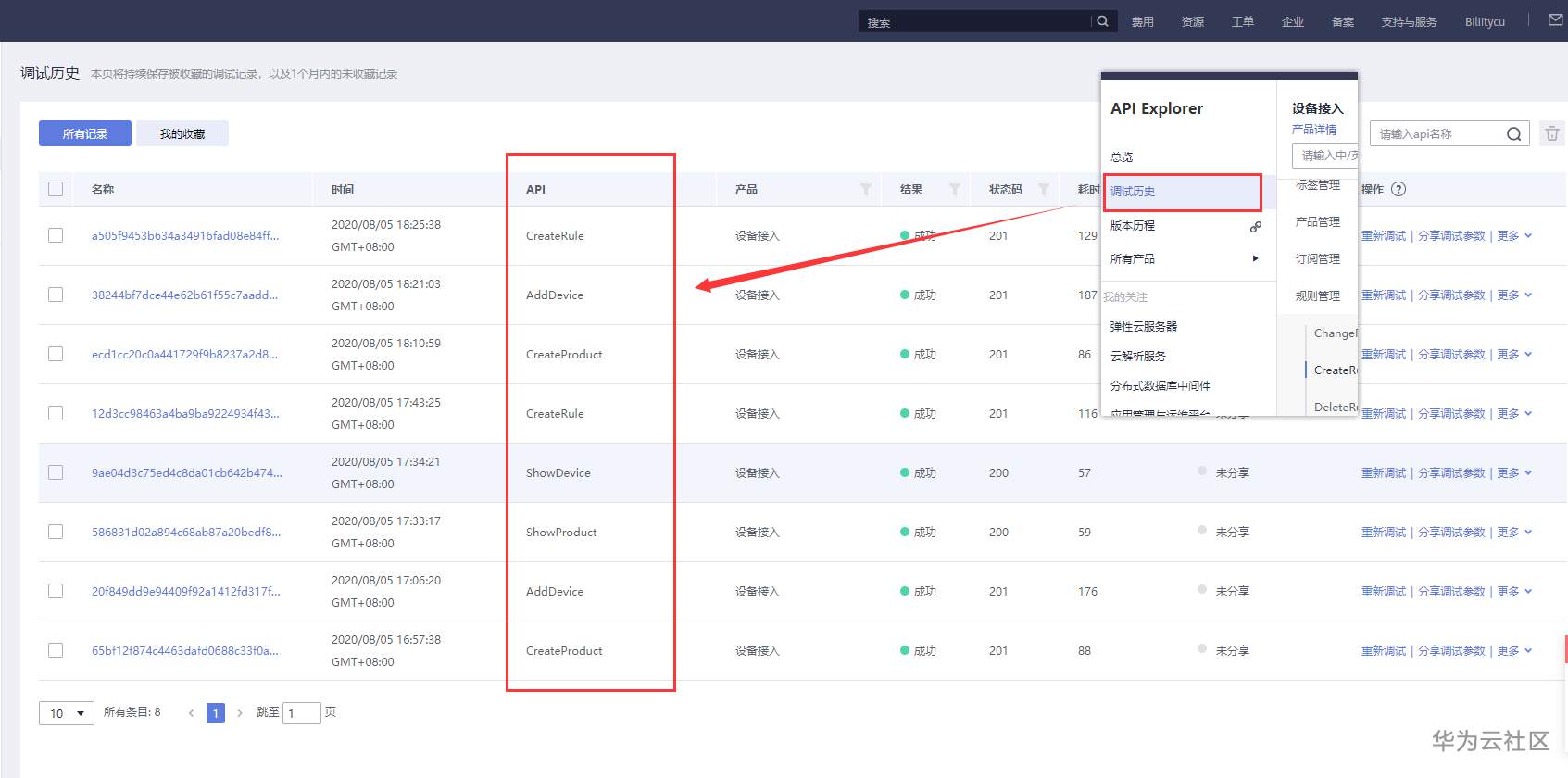Click the 跳至 page number input

pyautogui.click(x=302, y=713)
